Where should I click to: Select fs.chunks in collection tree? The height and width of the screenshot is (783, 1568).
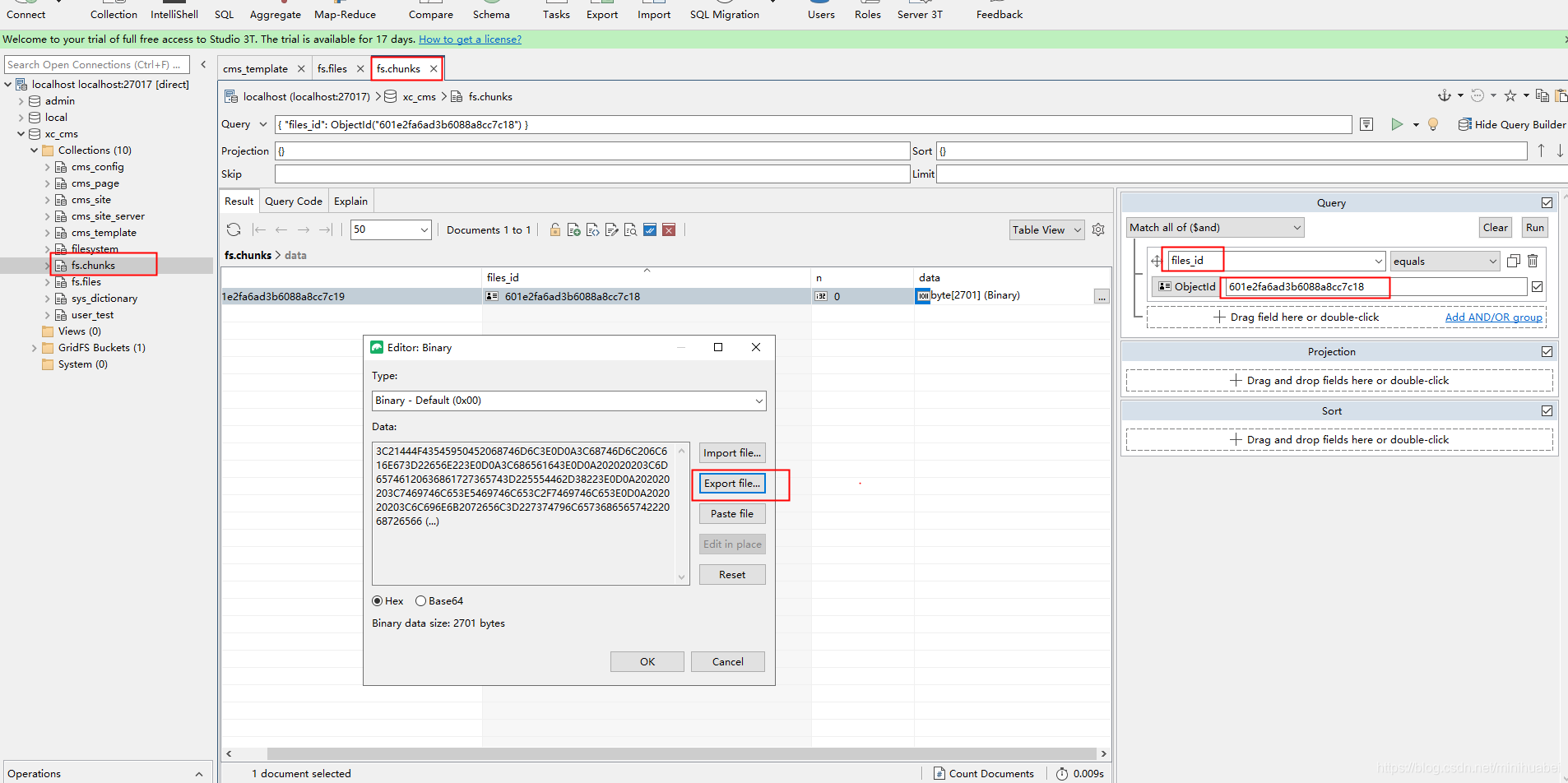pos(93,265)
